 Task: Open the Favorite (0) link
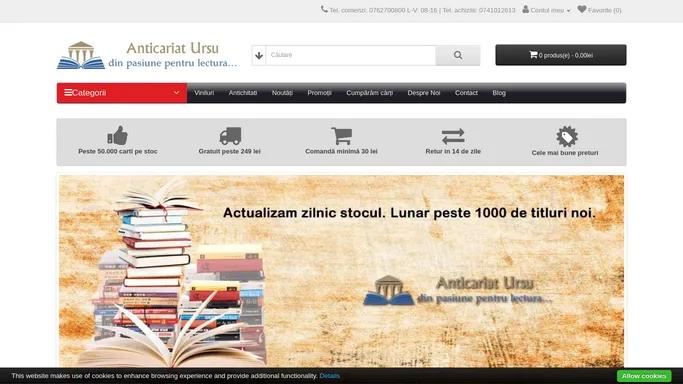[x=599, y=10]
